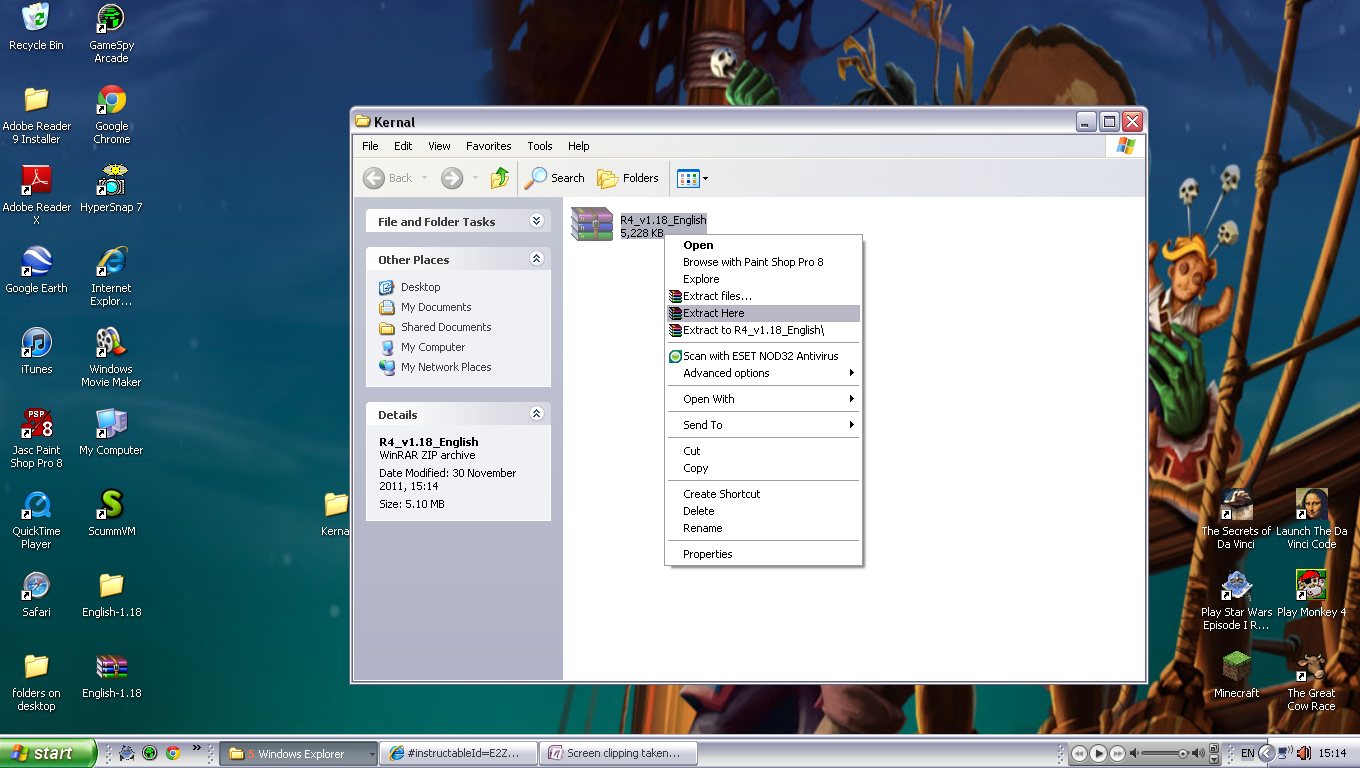Click the Start button

(48, 753)
